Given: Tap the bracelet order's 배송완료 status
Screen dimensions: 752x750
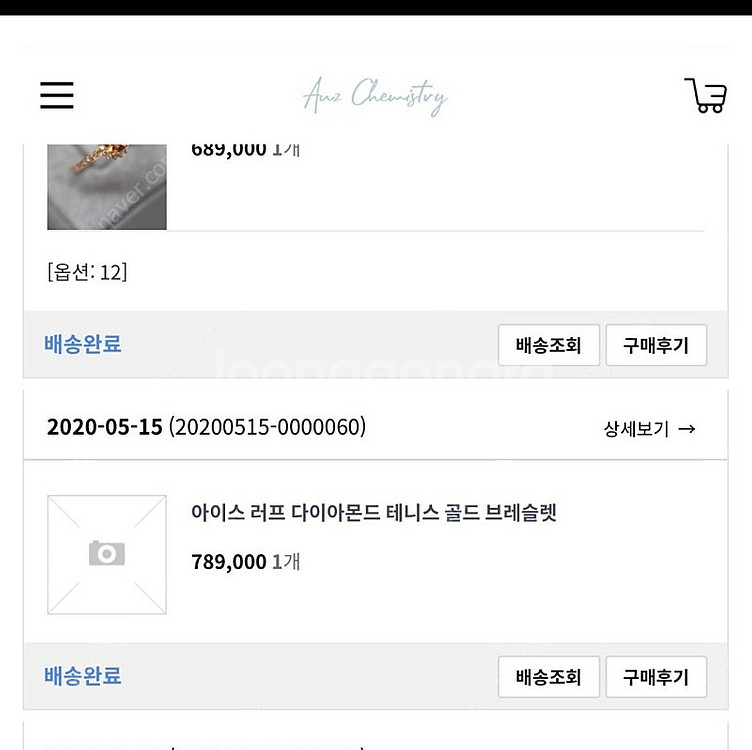Looking at the screenshot, I should pos(82,676).
